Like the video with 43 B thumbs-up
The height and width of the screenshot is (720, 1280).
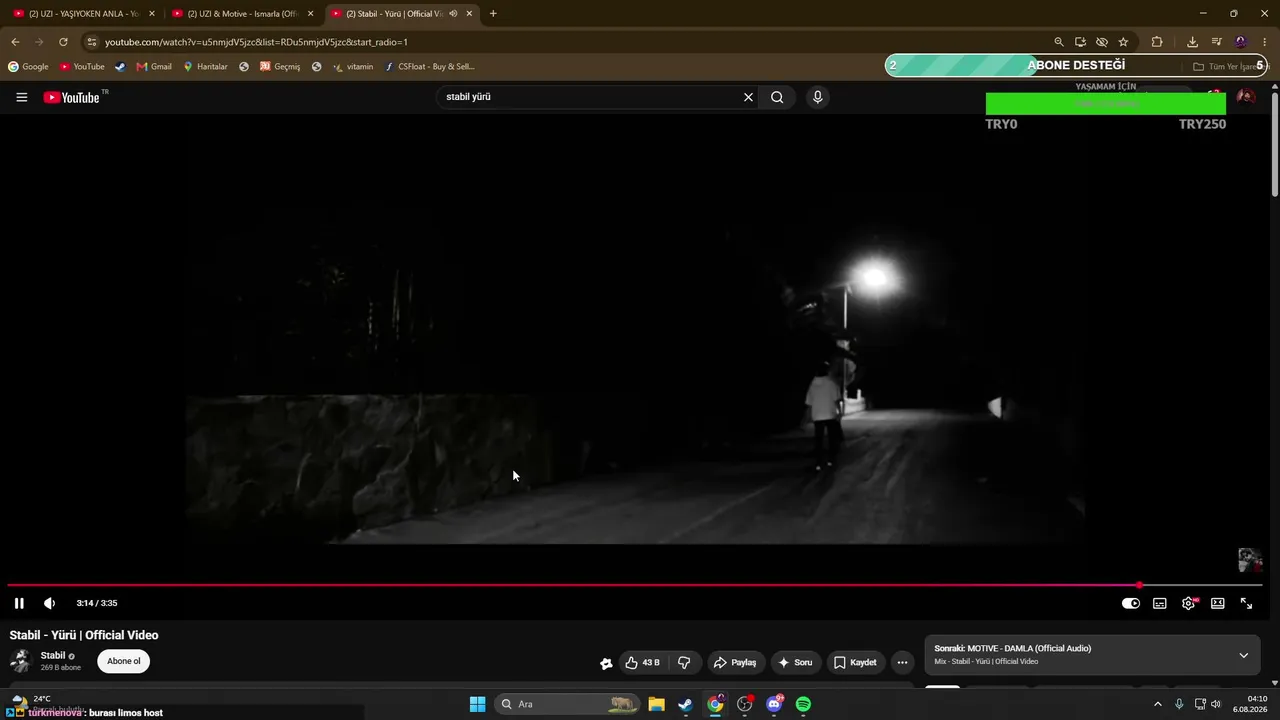point(642,662)
